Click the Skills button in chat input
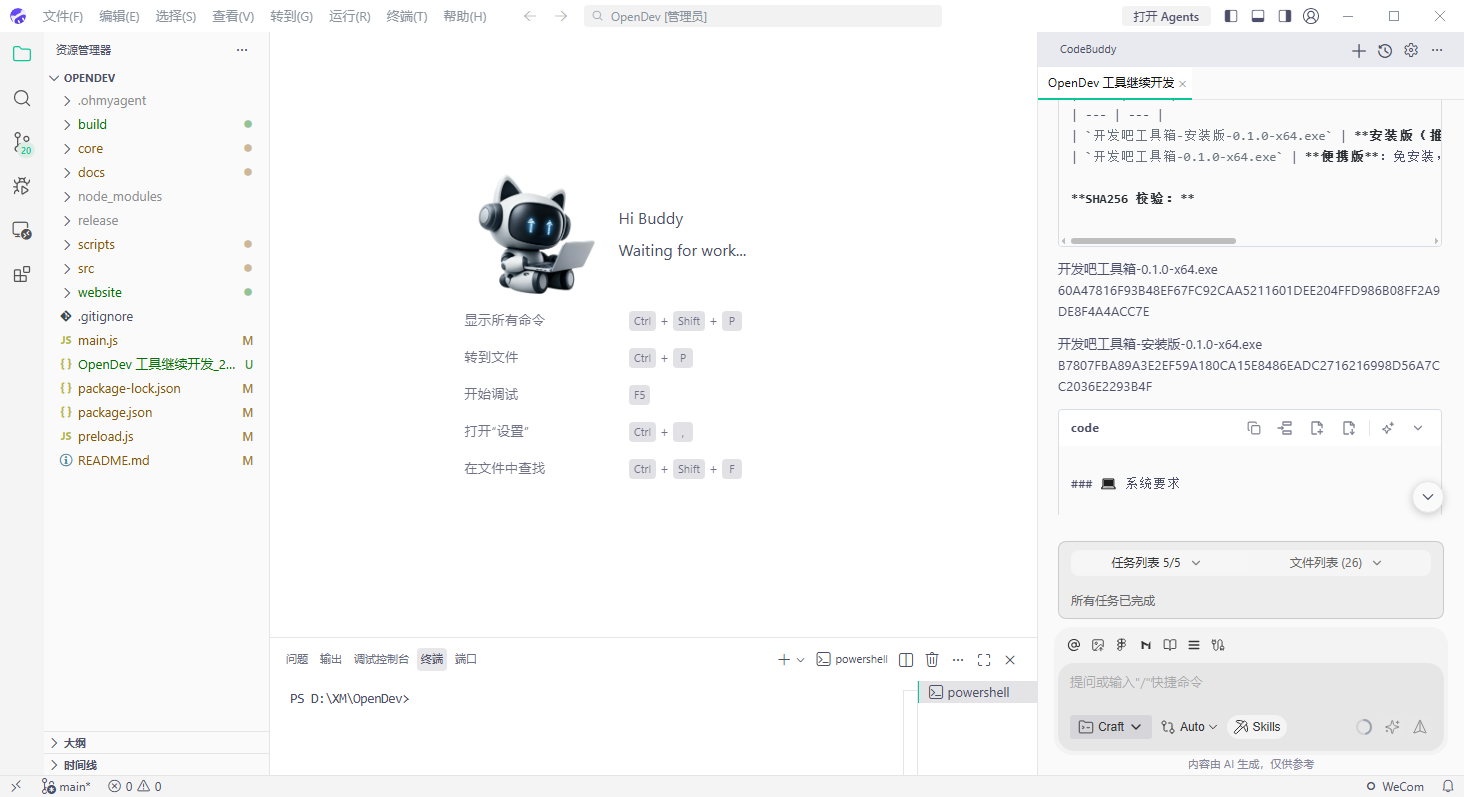The height and width of the screenshot is (797, 1464). tap(1256, 727)
